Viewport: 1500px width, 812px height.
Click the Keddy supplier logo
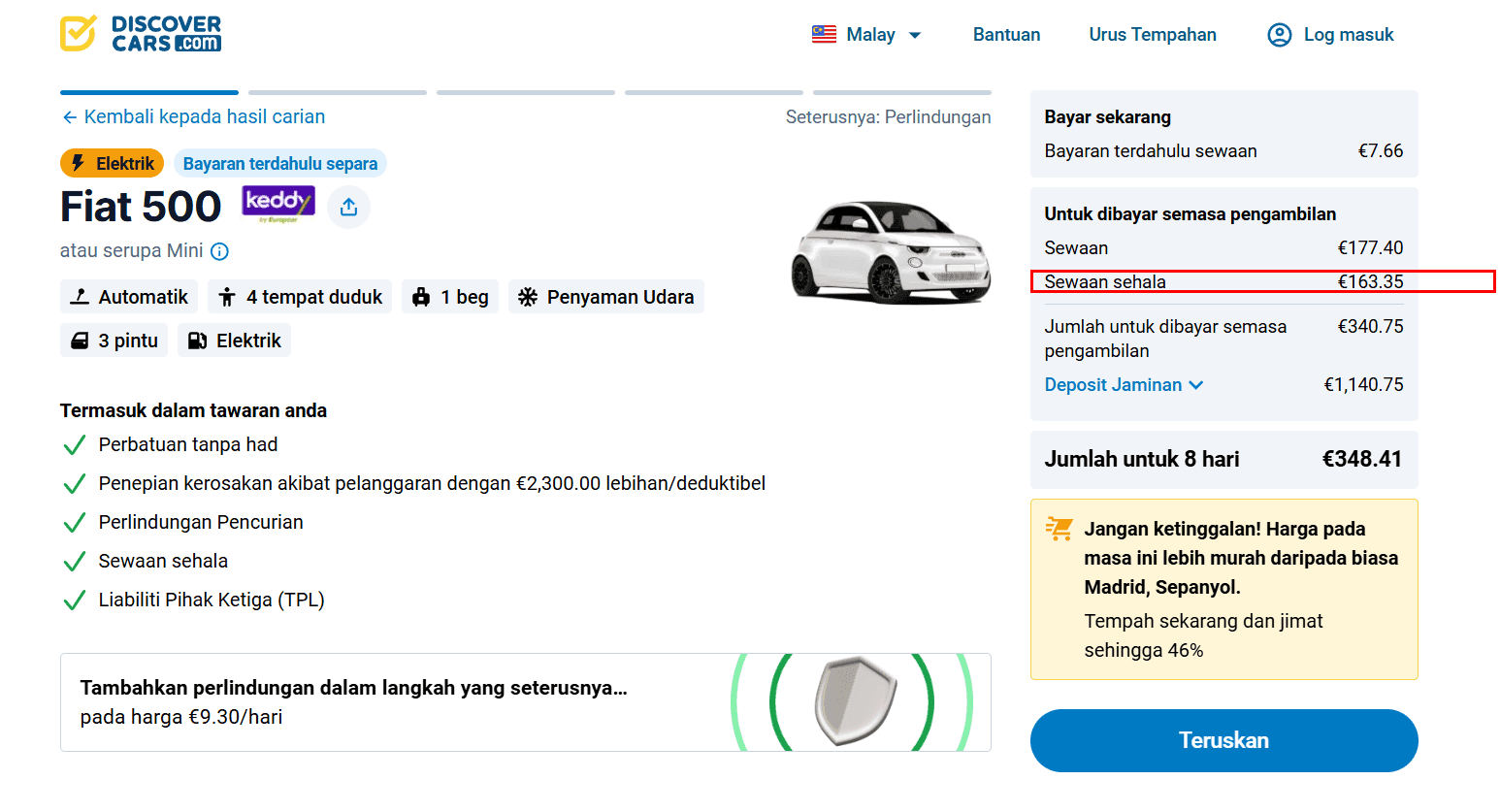coord(278,204)
